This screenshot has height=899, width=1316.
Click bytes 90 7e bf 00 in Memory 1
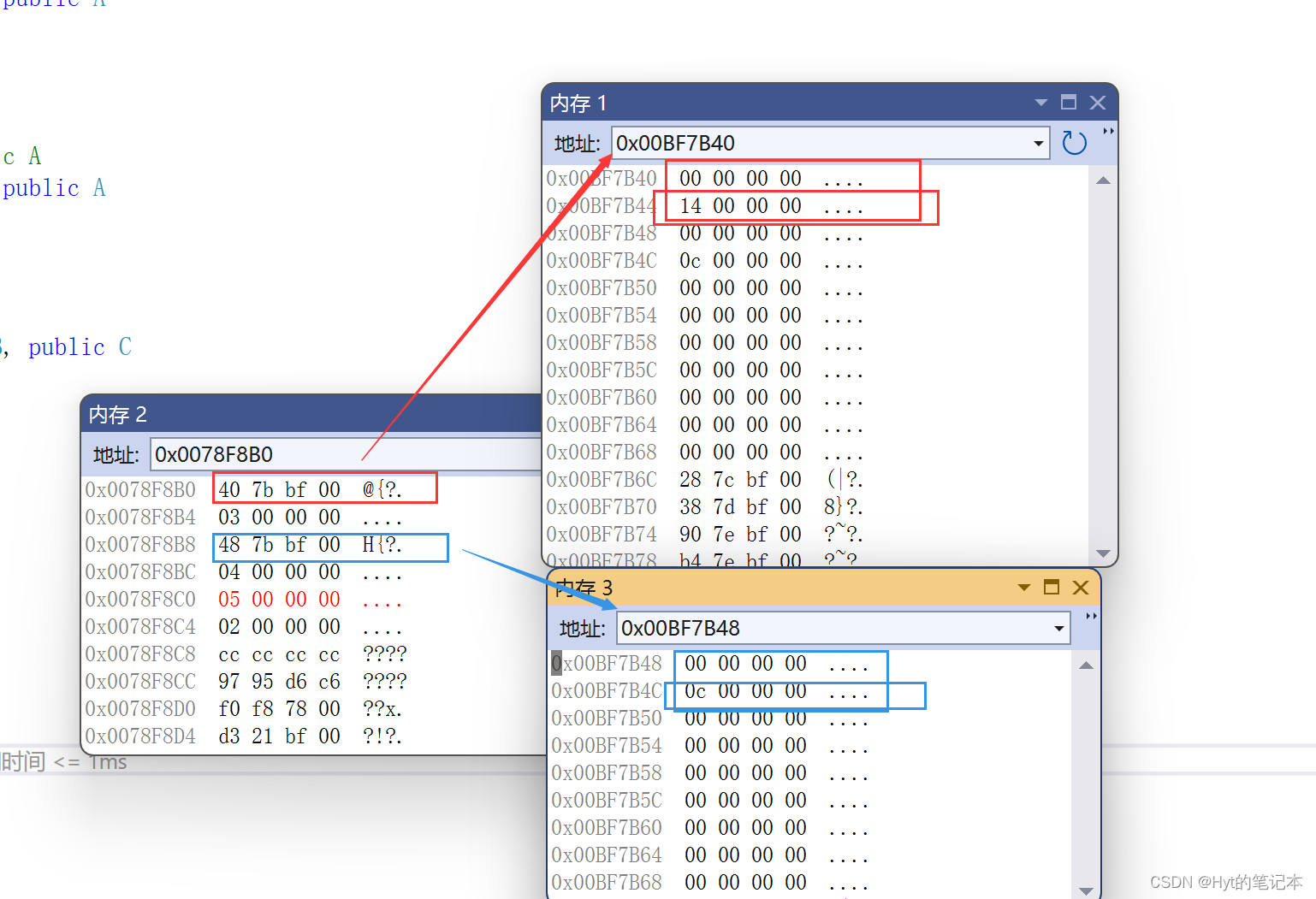coord(741,535)
